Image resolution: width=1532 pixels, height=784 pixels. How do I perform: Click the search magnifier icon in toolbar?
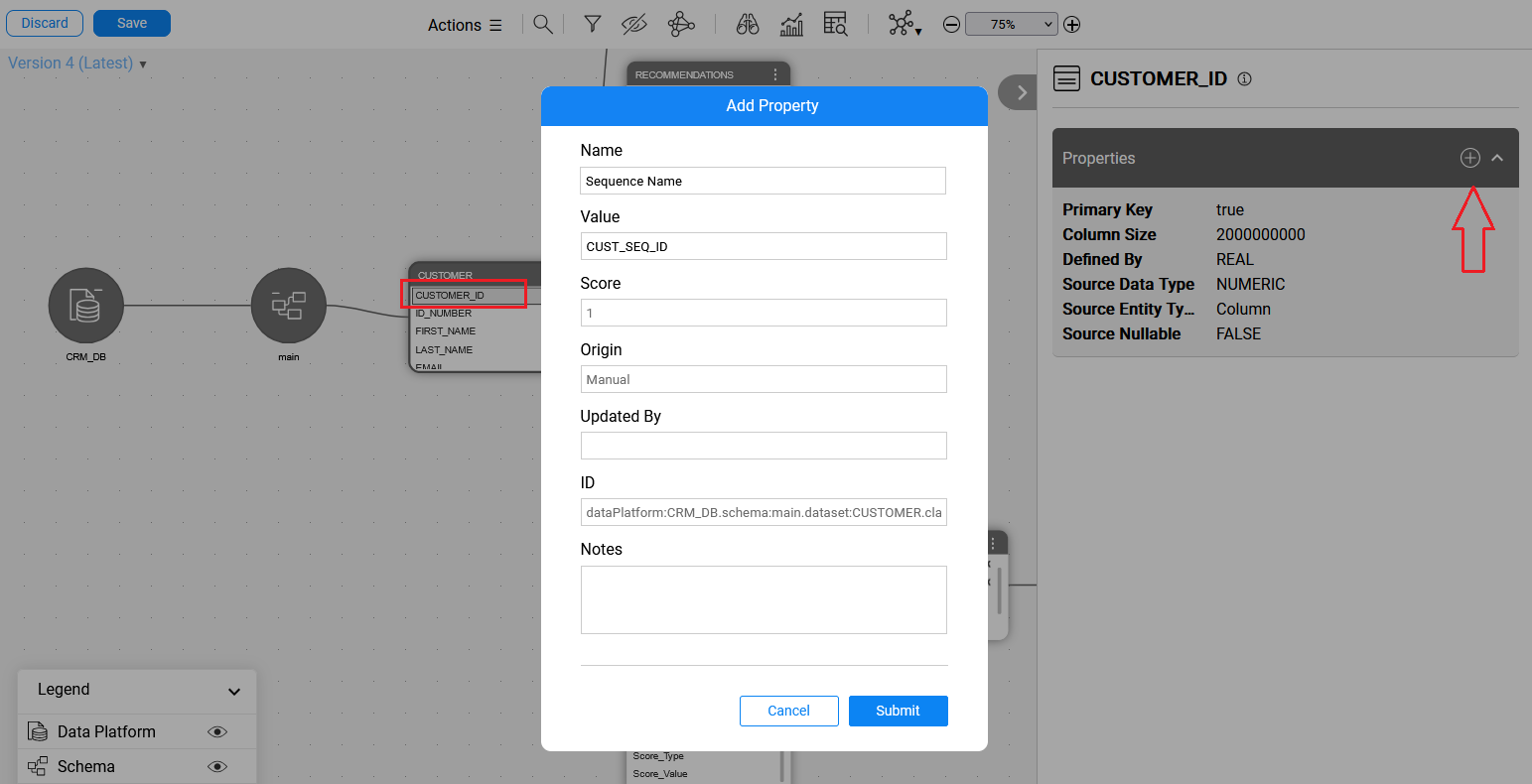click(542, 25)
